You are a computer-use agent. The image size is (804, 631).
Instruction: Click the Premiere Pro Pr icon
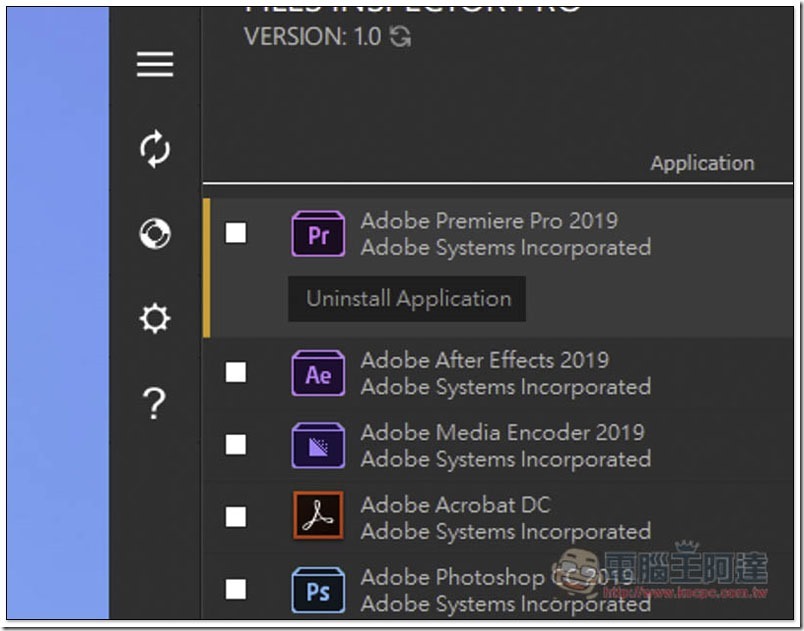pyautogui.click(x=318, y=234)
